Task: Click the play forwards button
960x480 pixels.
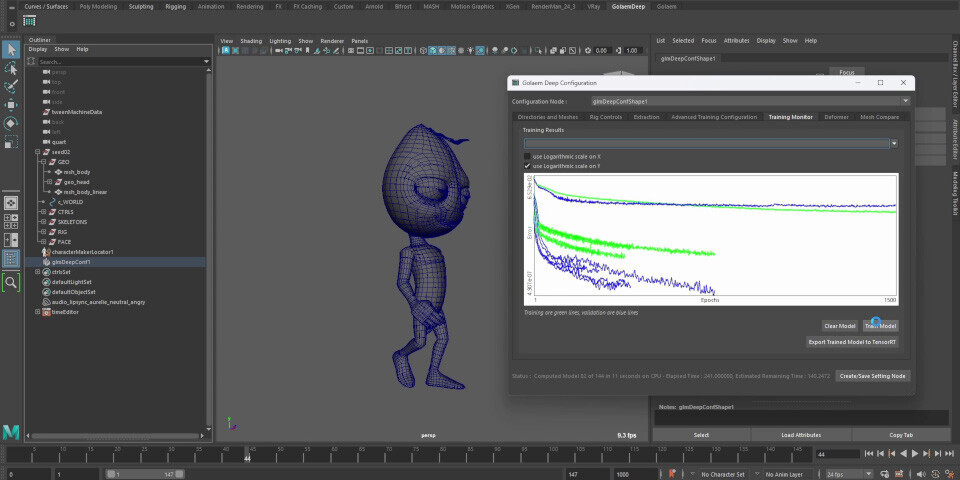Action: click(x=915, y=454)
